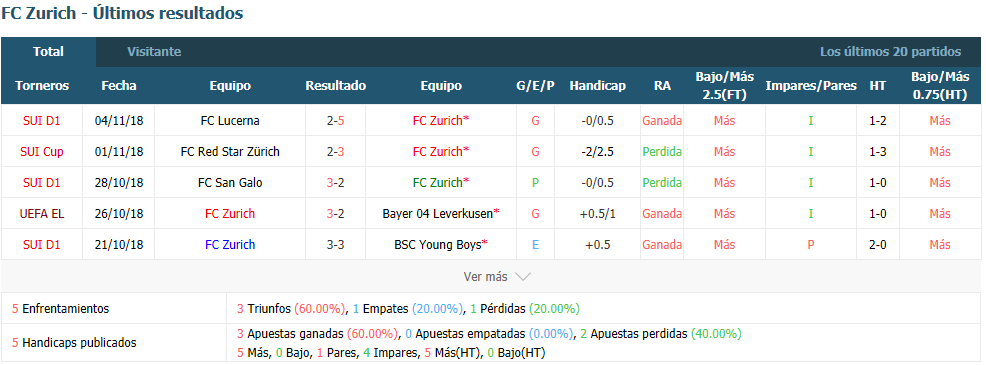Image resolution: width=986 pixels, height=365 pixels.
Task: Click the 3-2 result vs Leverkusen
Action: 335,213
